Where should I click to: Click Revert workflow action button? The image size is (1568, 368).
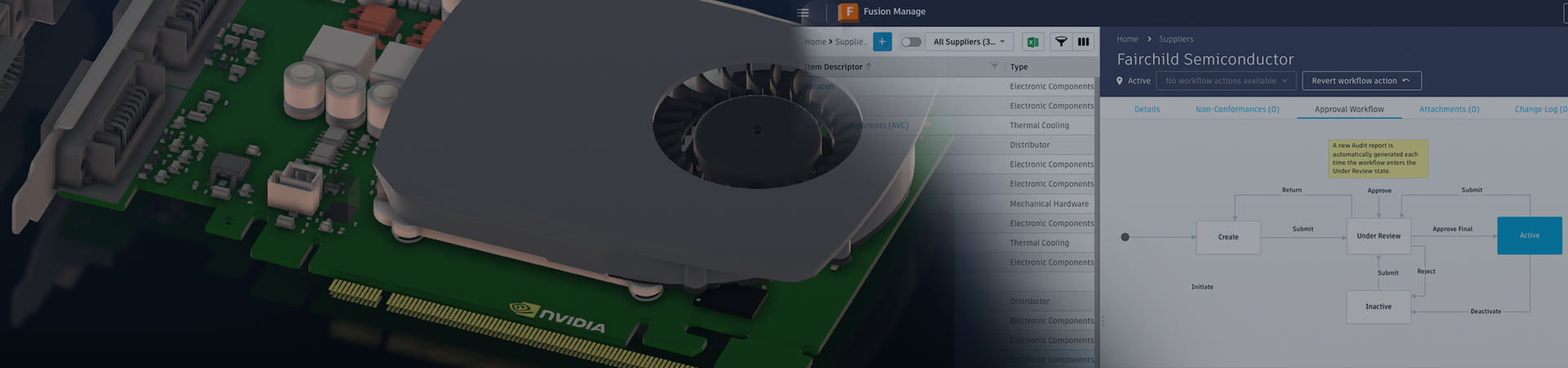tap(1361, 81)
